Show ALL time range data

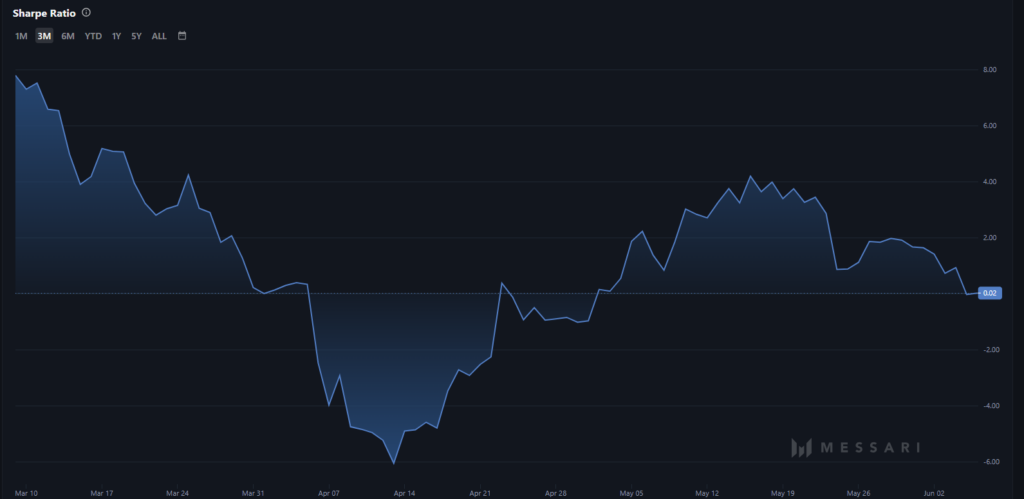[x=159, y=37]
